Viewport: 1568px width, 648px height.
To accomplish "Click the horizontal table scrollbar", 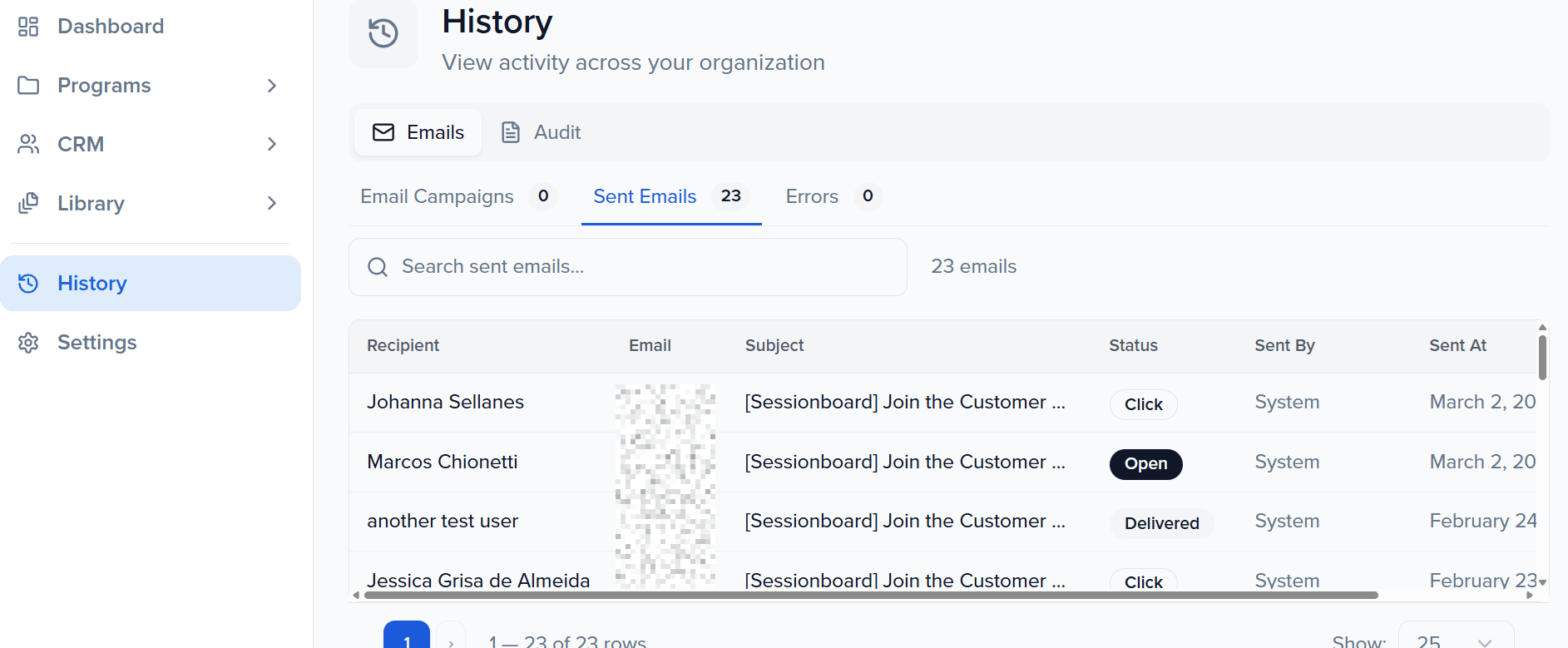I will tap(870, 595).
